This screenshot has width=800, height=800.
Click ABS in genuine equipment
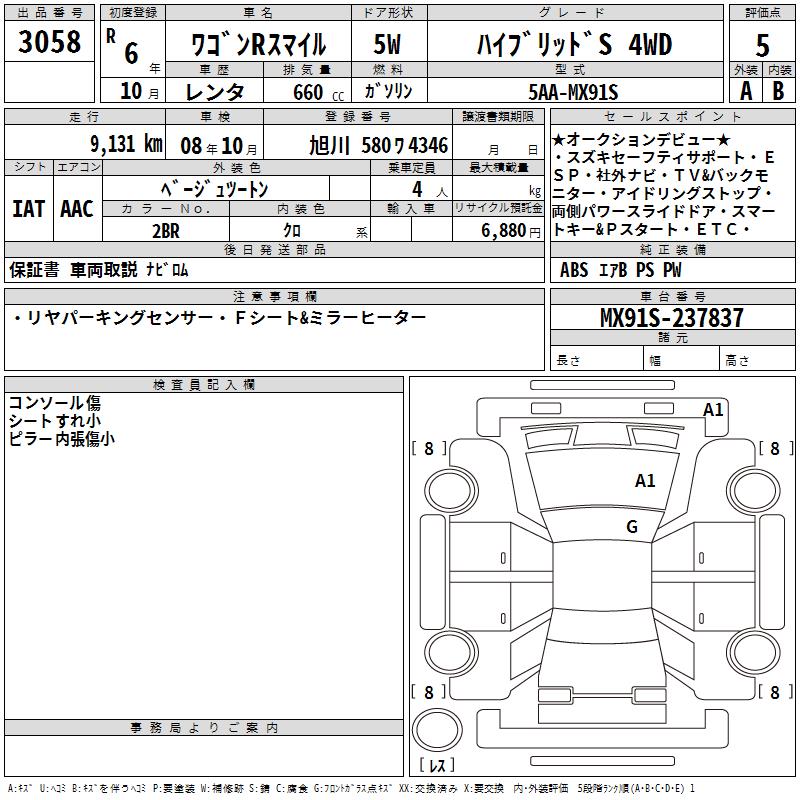[x=574, y=269]
